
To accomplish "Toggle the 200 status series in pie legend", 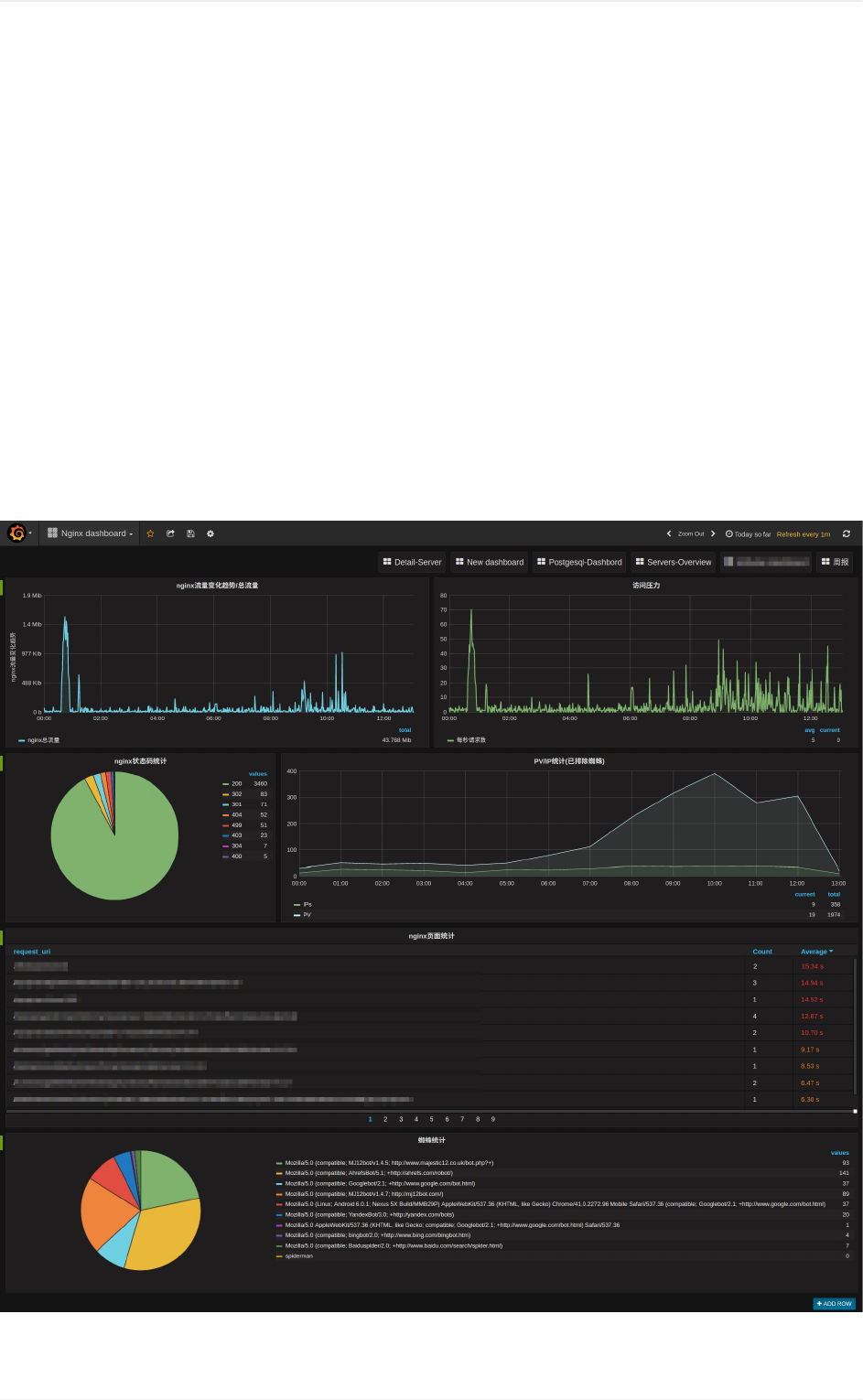I will [236, 783].
